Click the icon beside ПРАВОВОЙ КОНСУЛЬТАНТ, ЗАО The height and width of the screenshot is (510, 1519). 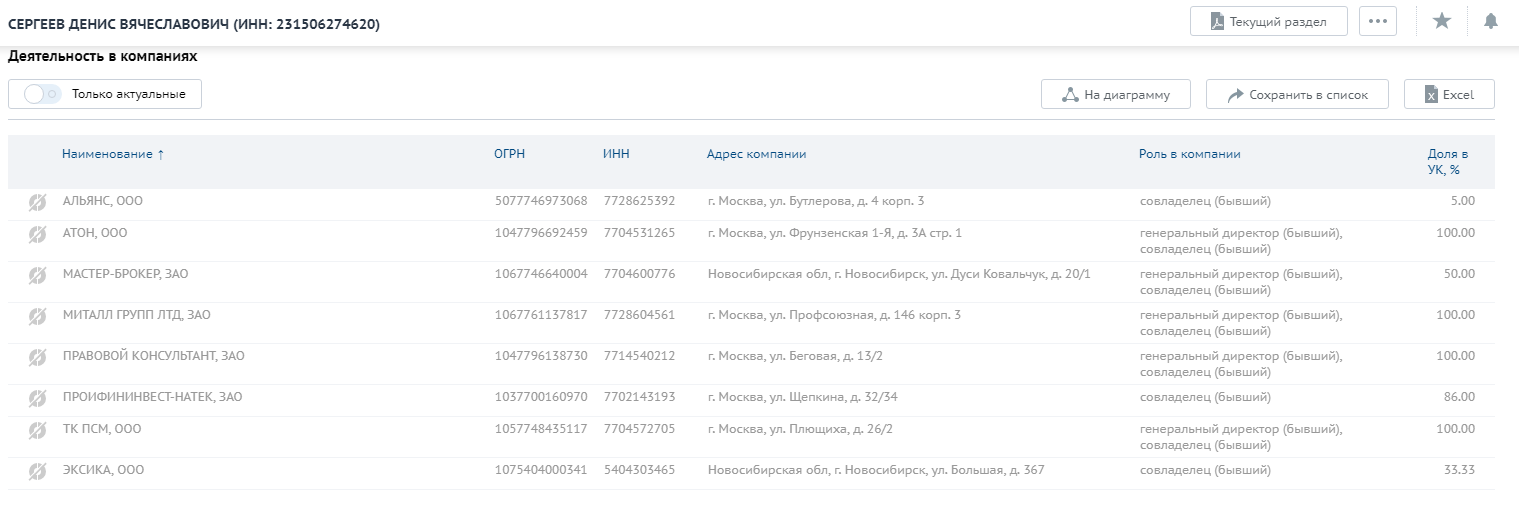(x=37, y=357)
